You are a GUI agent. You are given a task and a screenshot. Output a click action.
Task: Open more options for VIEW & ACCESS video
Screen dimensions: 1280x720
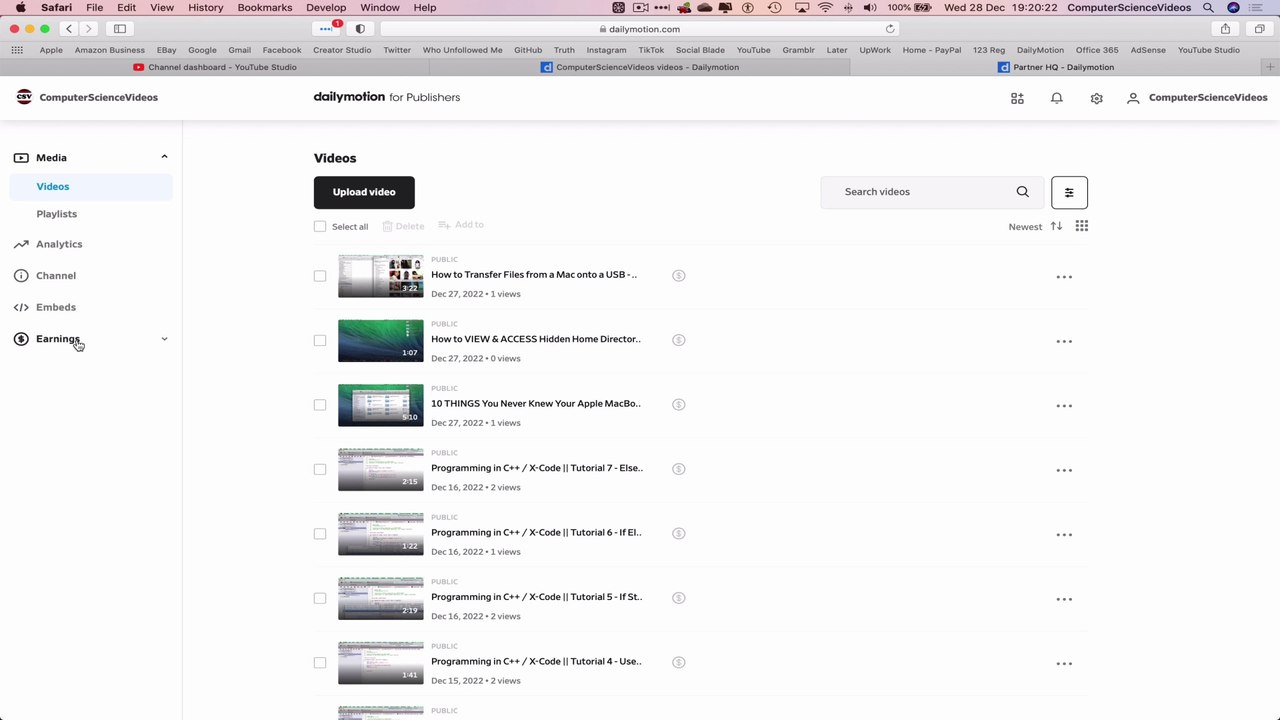[1064, 341]
